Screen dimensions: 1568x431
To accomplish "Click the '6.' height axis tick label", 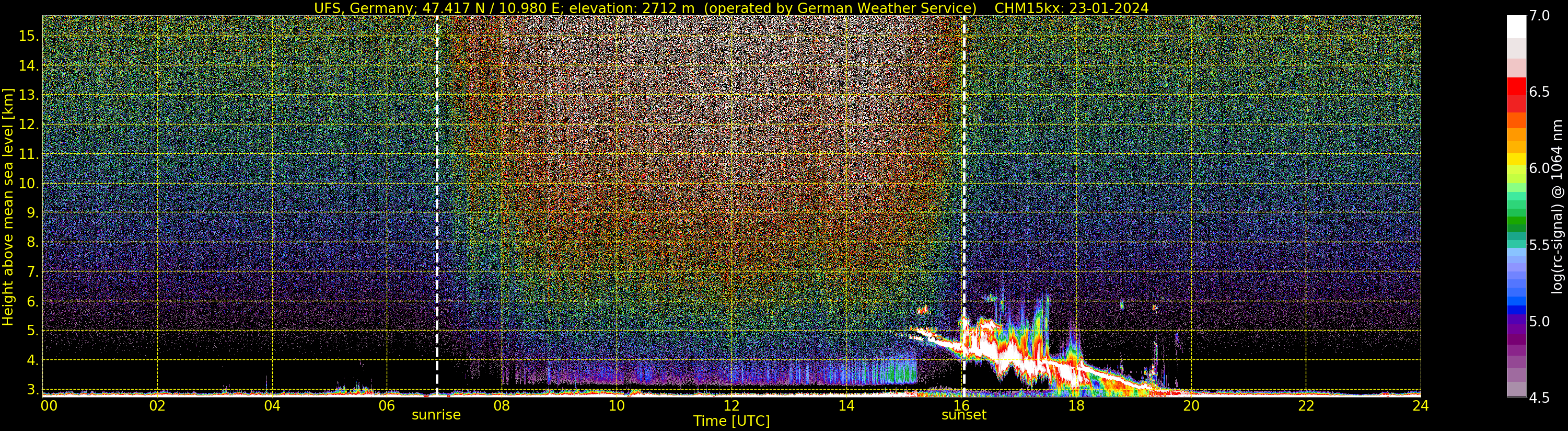I will click(33, 301).
